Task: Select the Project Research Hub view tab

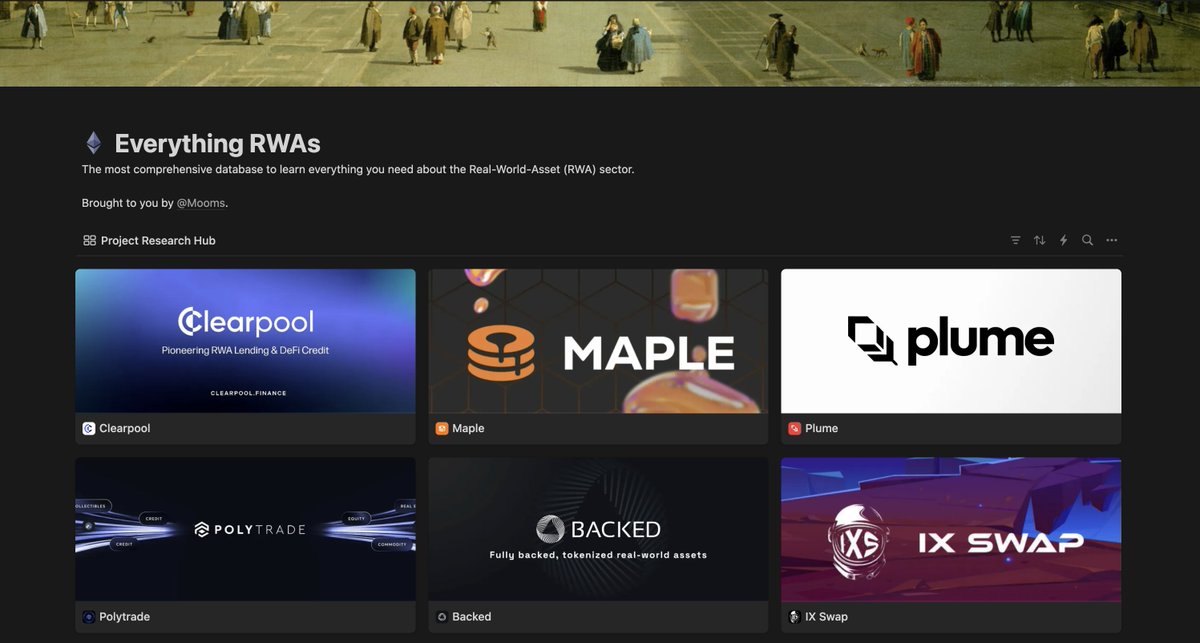Action: point(149,240)
